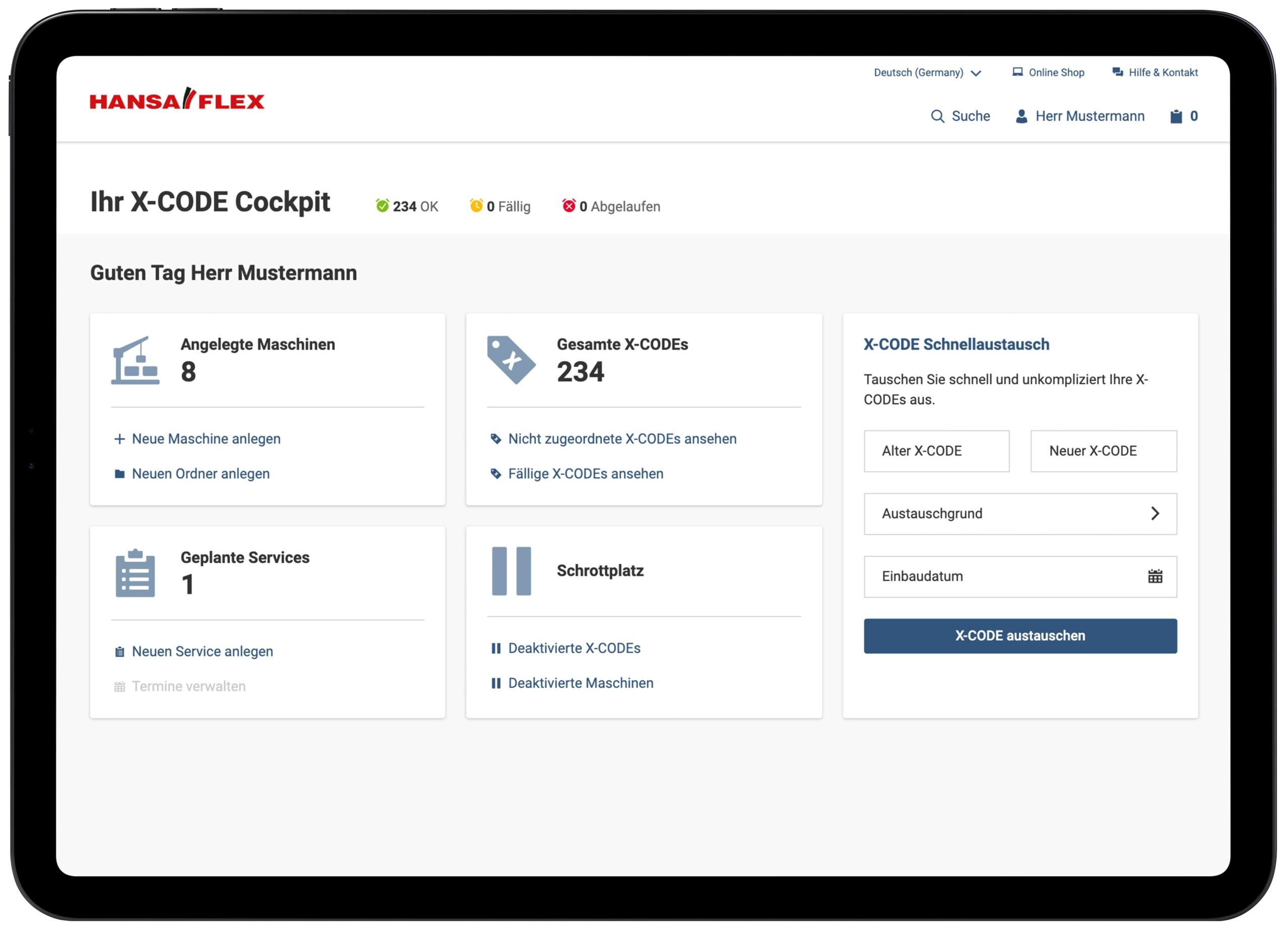Click the Alter X-CODE input field
The image size is (1288, 933).
point(936,451)
